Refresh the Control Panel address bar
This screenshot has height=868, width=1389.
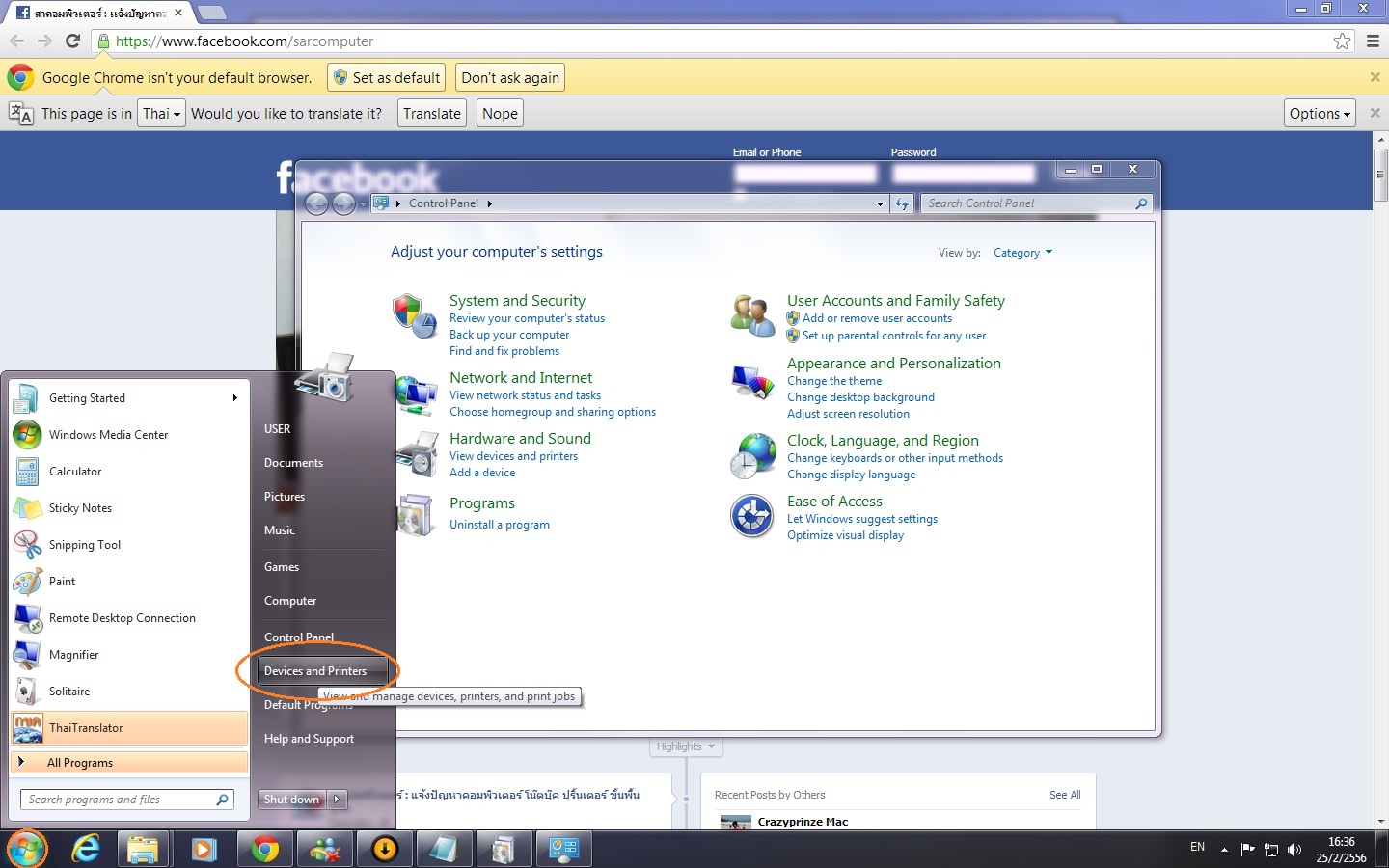[902, 203]
